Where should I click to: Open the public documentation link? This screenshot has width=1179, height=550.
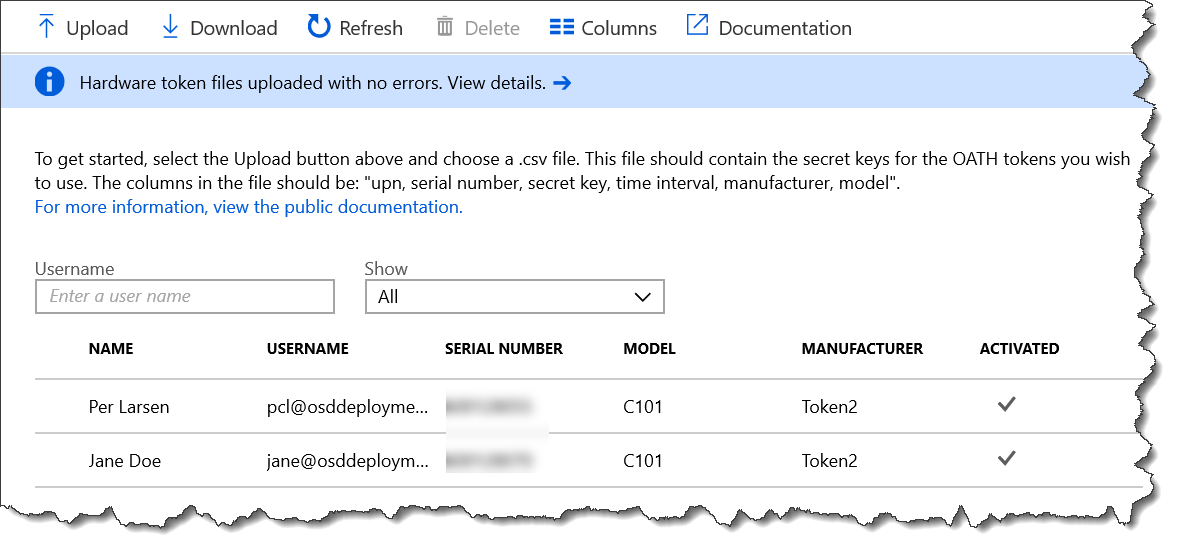(248, 207)
